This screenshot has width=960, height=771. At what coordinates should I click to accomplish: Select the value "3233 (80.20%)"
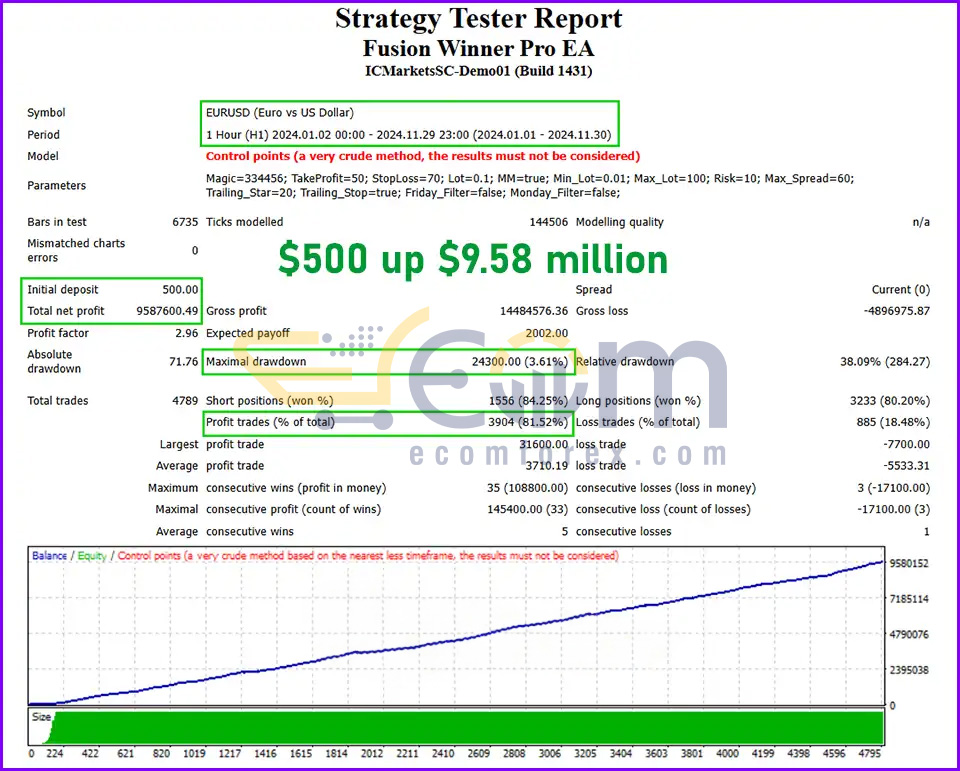[x=890, y=401]
